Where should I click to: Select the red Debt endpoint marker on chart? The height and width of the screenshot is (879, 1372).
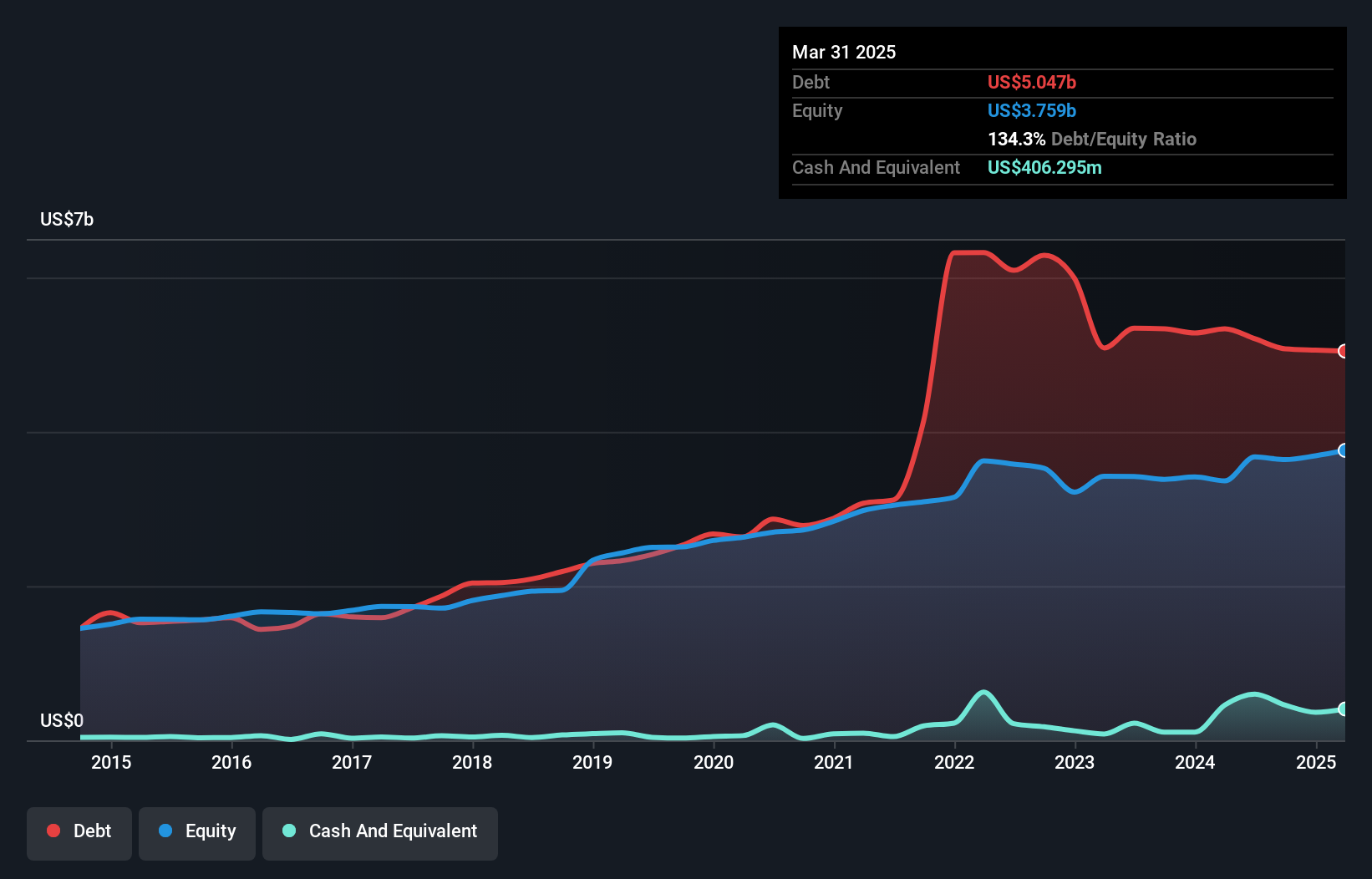[1343, 352]
